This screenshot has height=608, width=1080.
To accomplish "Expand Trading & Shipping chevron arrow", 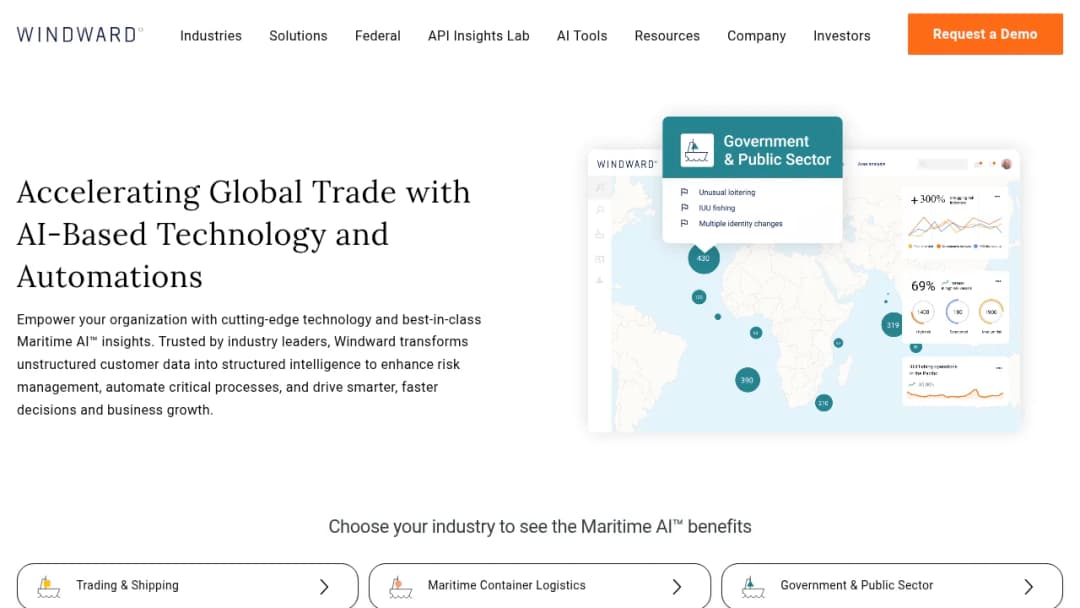I will point(324,587).
